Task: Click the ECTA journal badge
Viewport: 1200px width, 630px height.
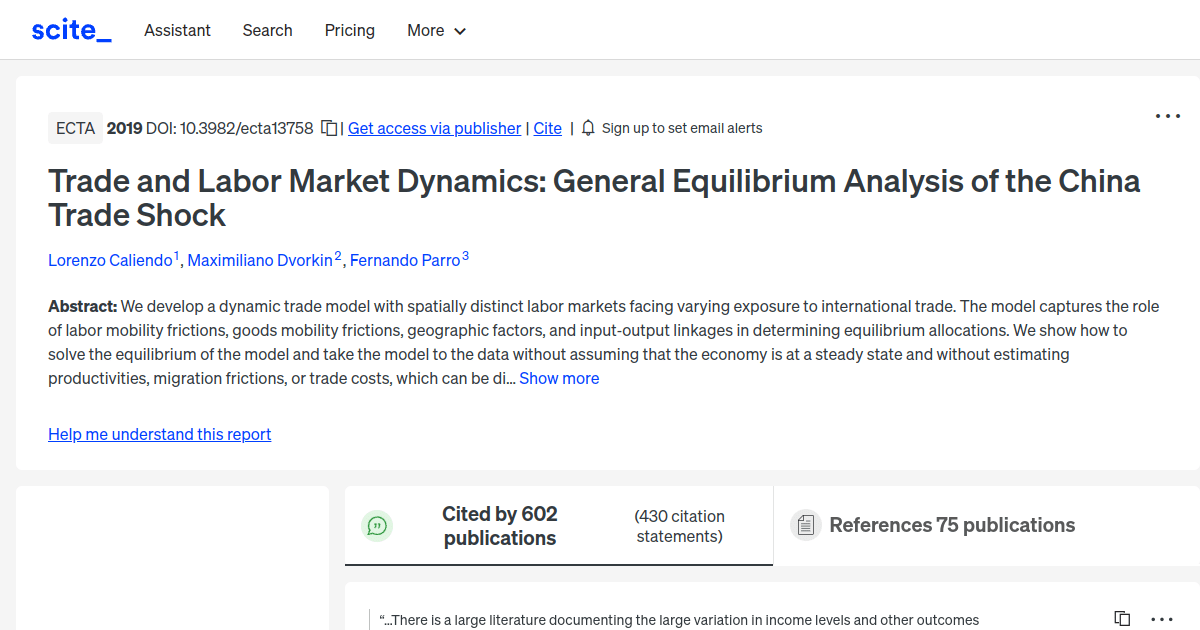Action: pyautogui.click(x=75, y=128)
